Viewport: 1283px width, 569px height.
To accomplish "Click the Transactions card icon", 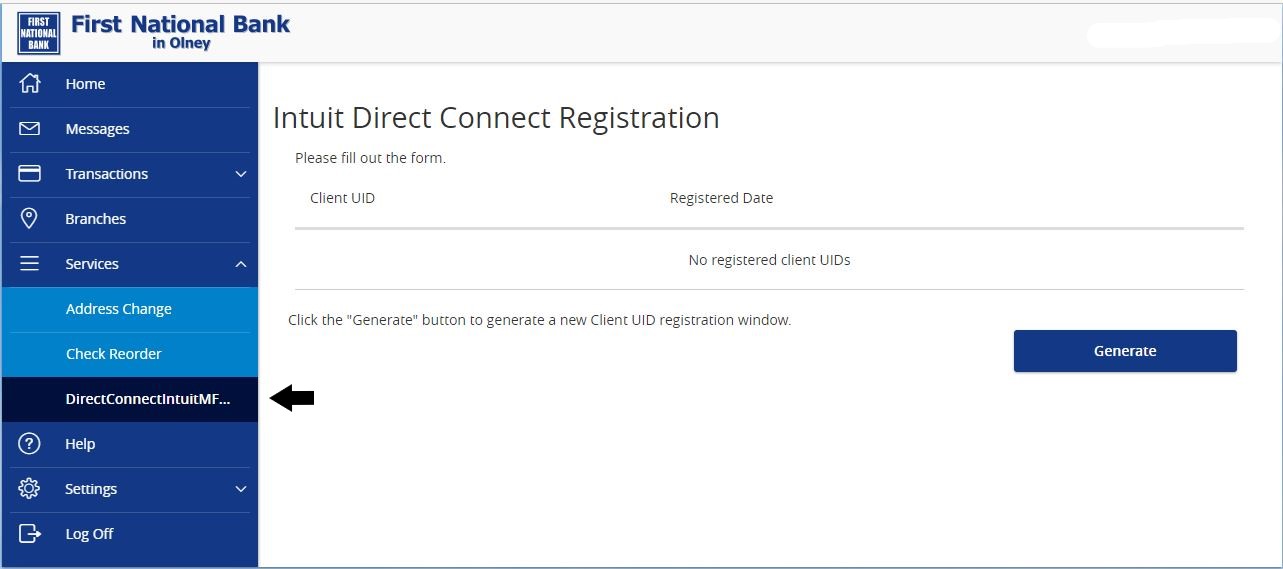I will [x=30, y=174].
